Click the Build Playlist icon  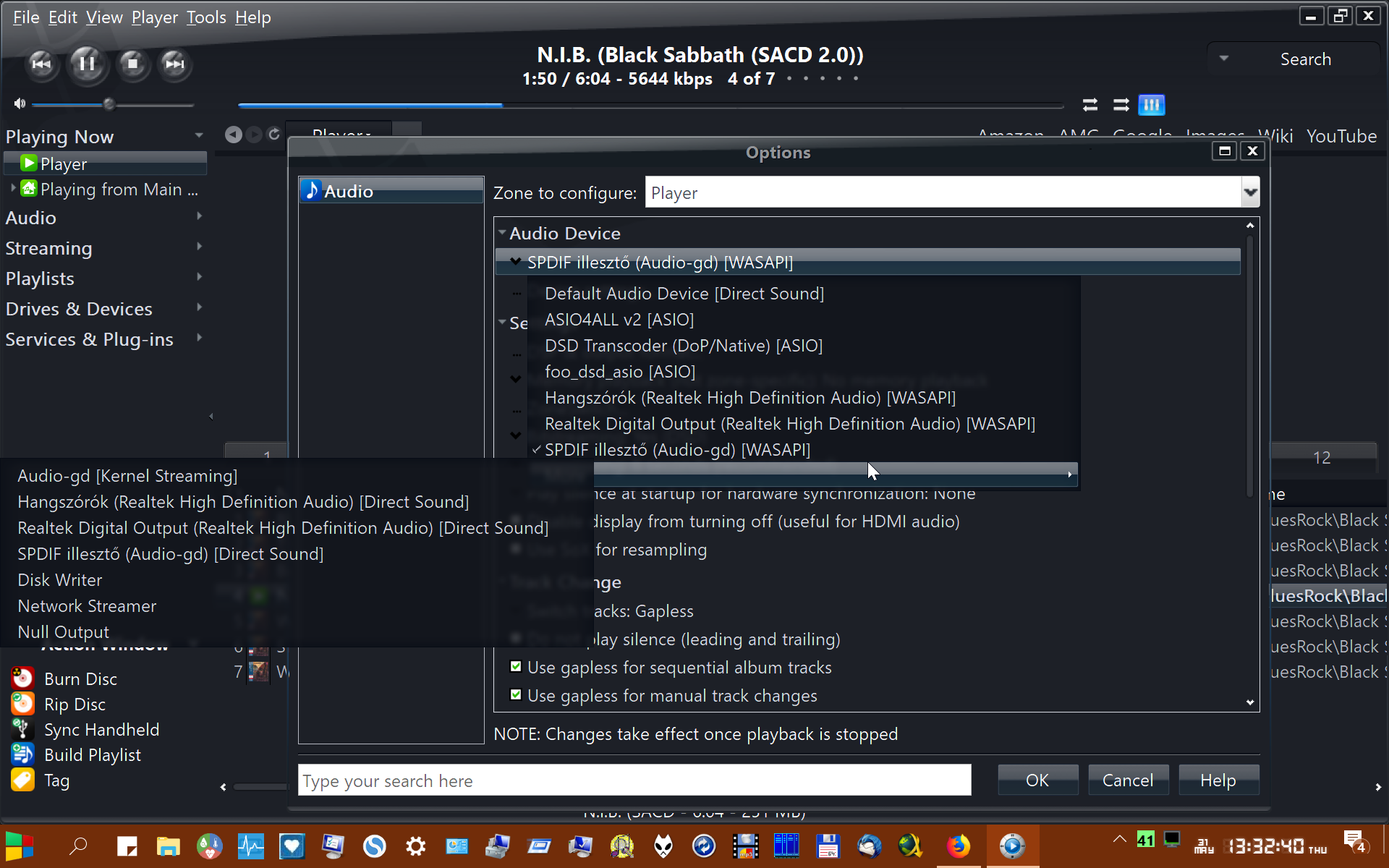click(x=22, y=754)
